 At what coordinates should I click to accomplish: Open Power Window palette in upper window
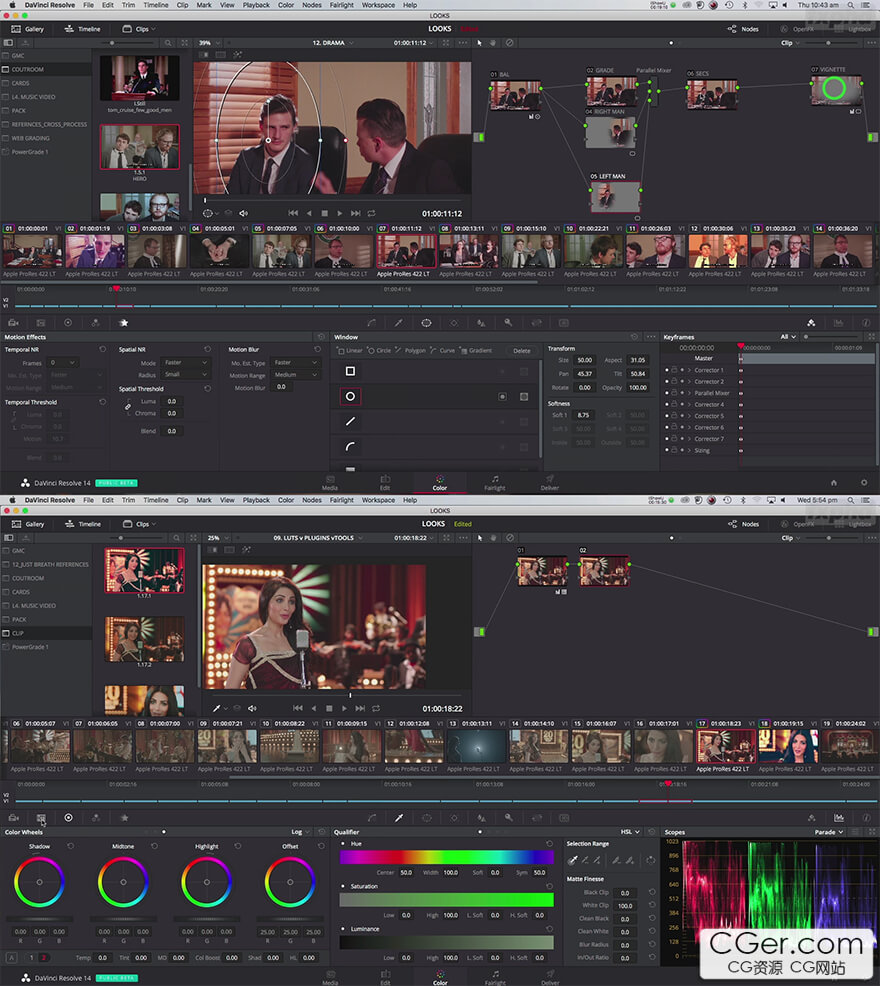426,323
